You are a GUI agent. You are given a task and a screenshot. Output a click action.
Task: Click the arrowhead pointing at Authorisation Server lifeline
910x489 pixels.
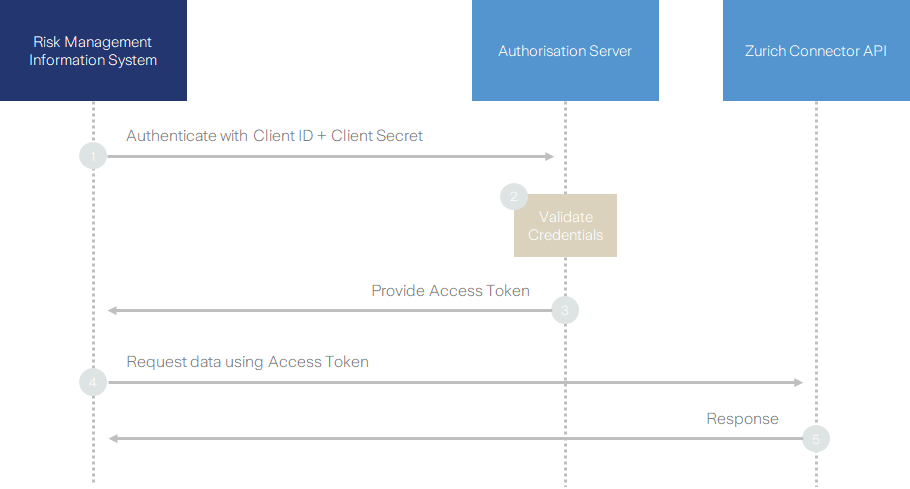point(548,157)
